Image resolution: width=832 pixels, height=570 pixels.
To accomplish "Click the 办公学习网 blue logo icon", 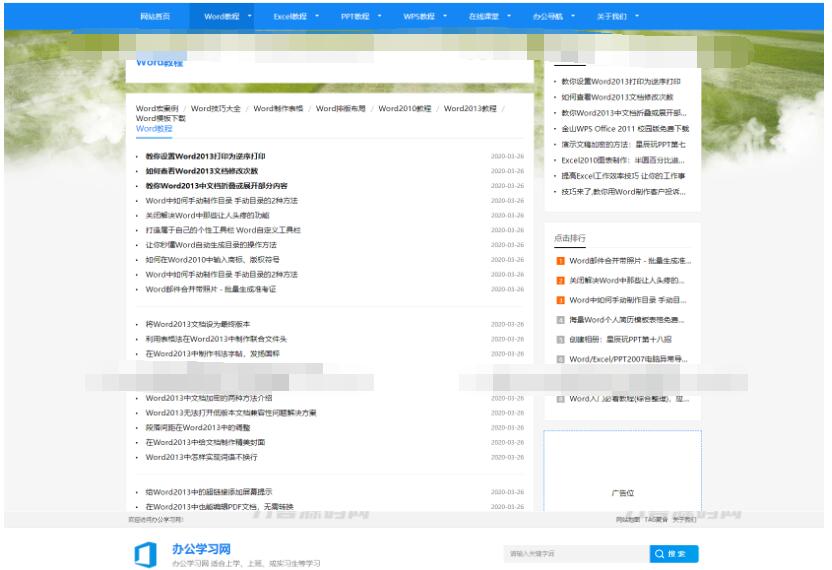I will point(145,555).
